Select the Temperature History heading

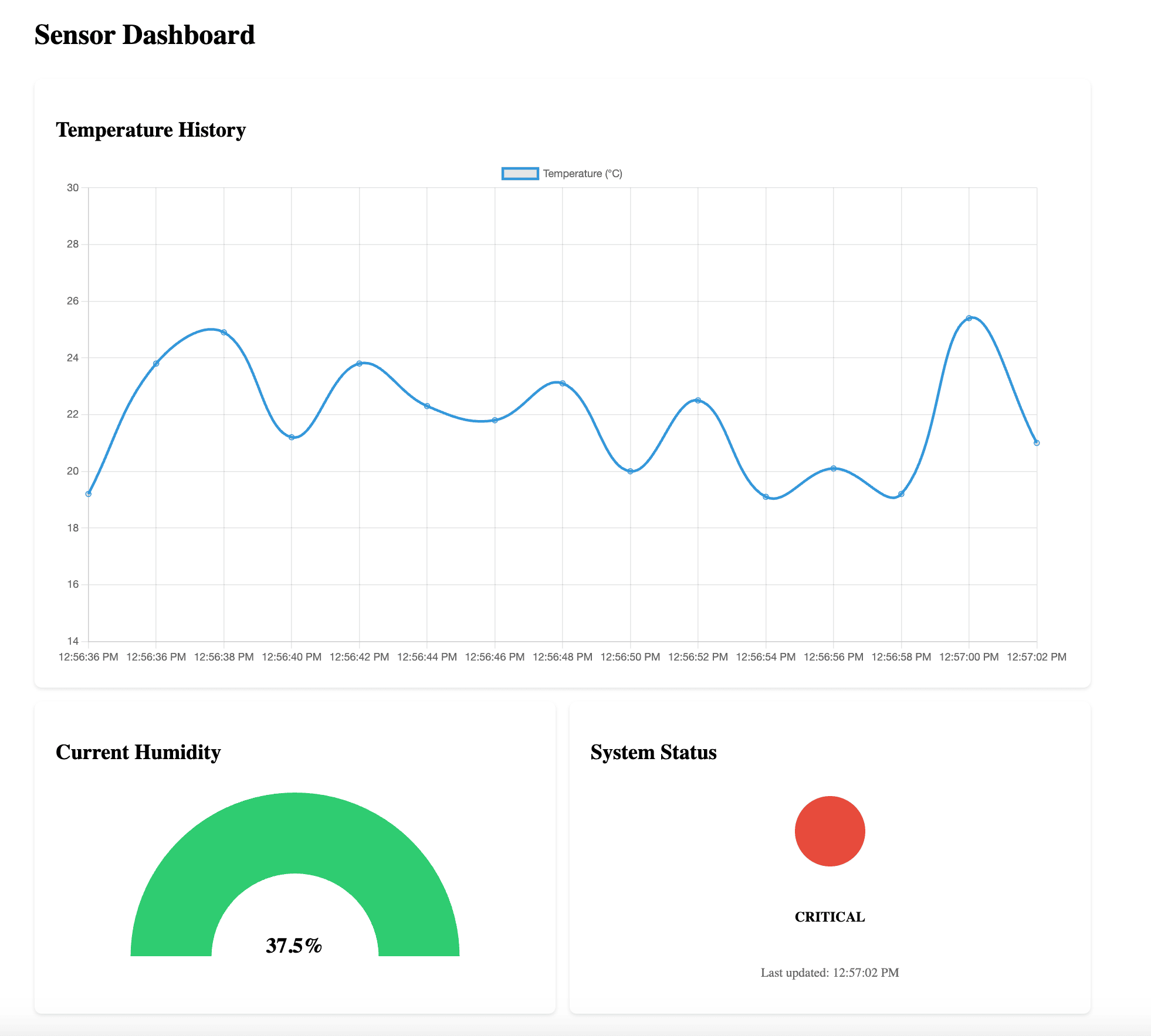pos(151,130)
